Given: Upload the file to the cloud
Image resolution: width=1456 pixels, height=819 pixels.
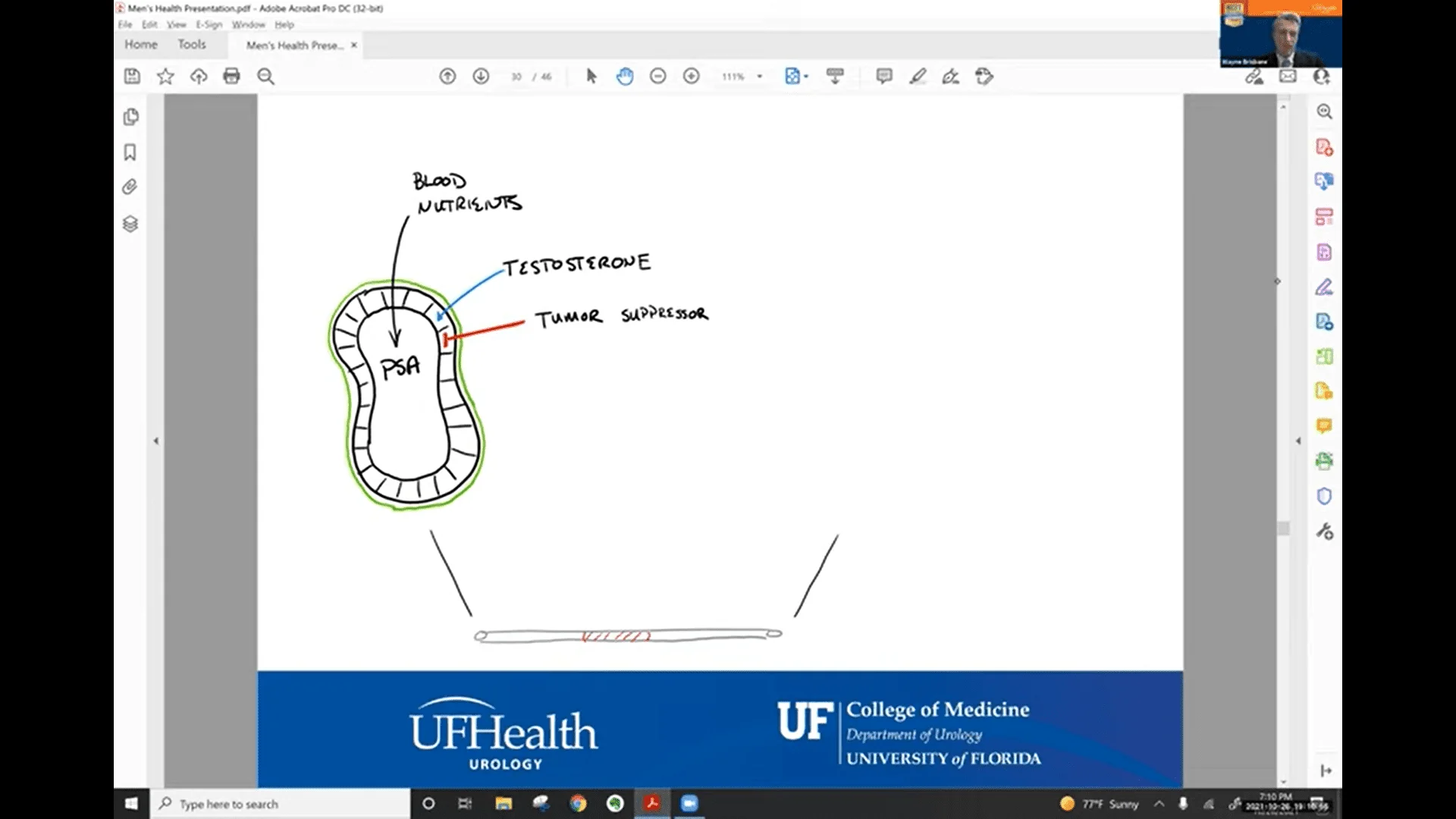Looking at the screenshot, I should point(199,76).
